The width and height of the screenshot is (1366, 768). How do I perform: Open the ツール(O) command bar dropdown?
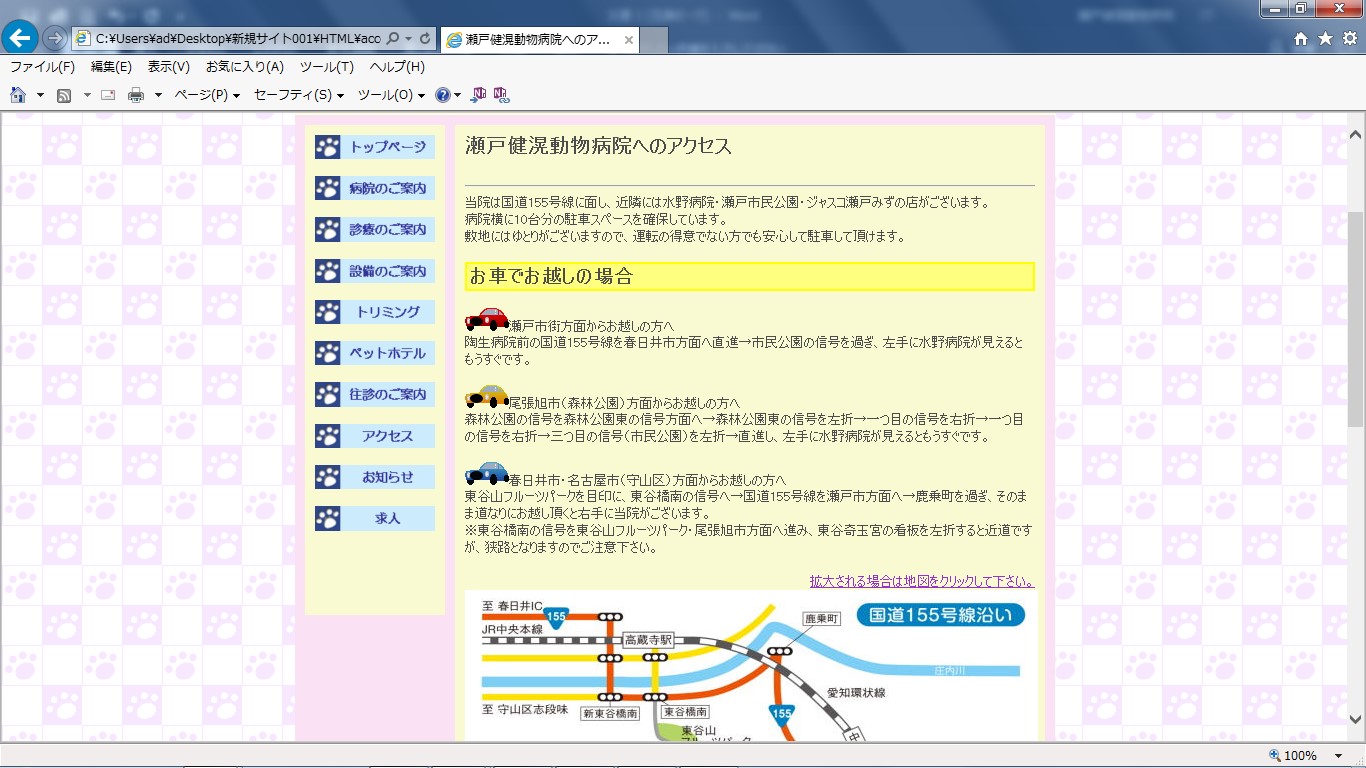coord(391,95)
